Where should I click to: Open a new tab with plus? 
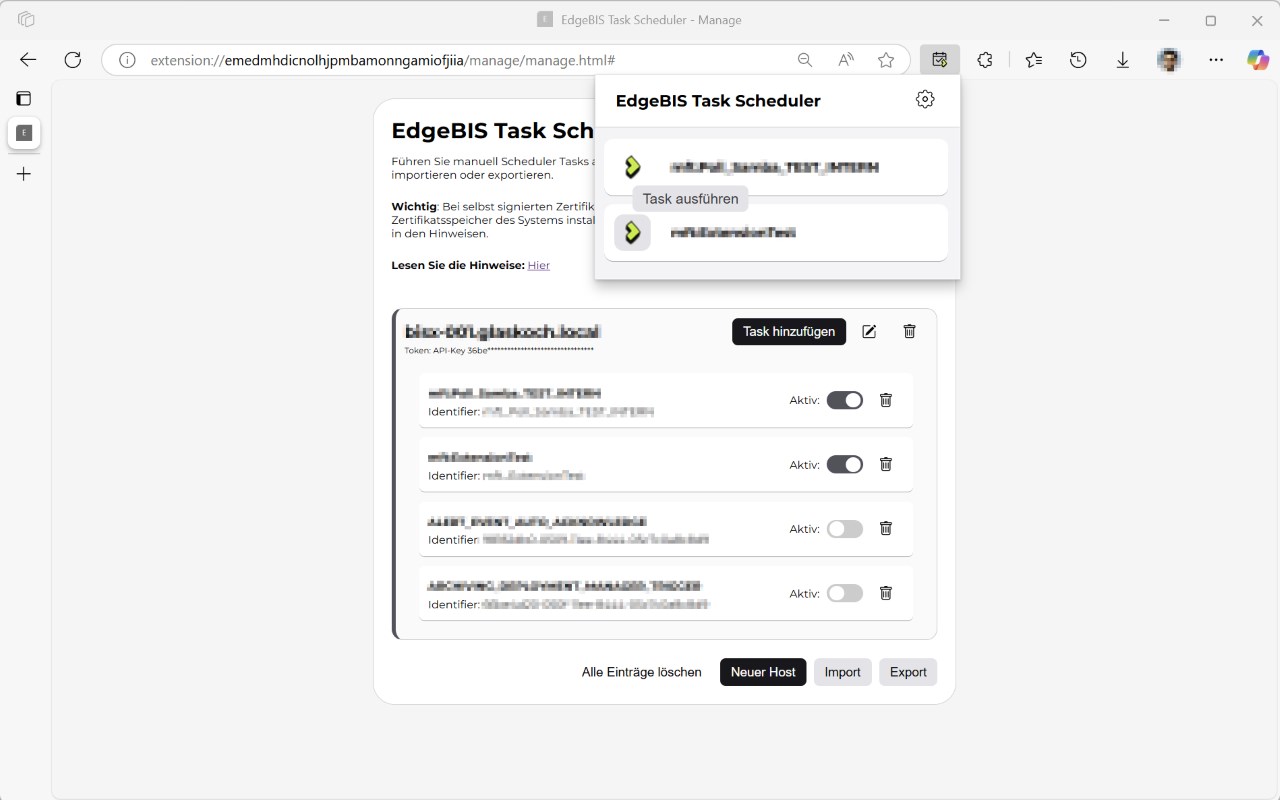(24, 174)
